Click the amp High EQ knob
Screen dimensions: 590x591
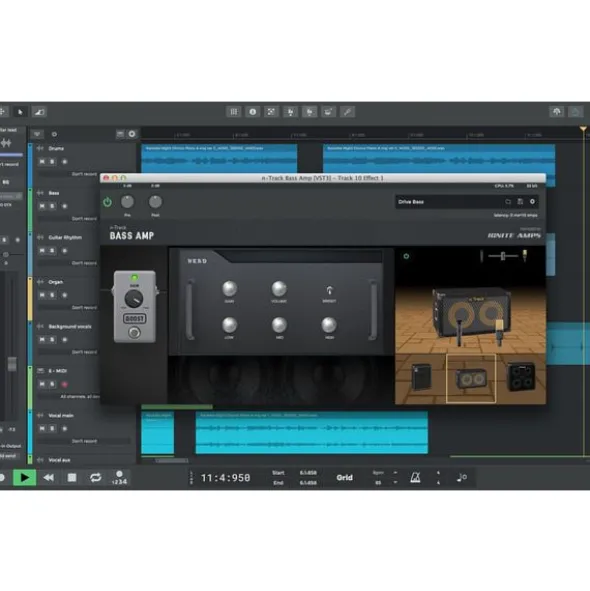[x=329, y=325]
